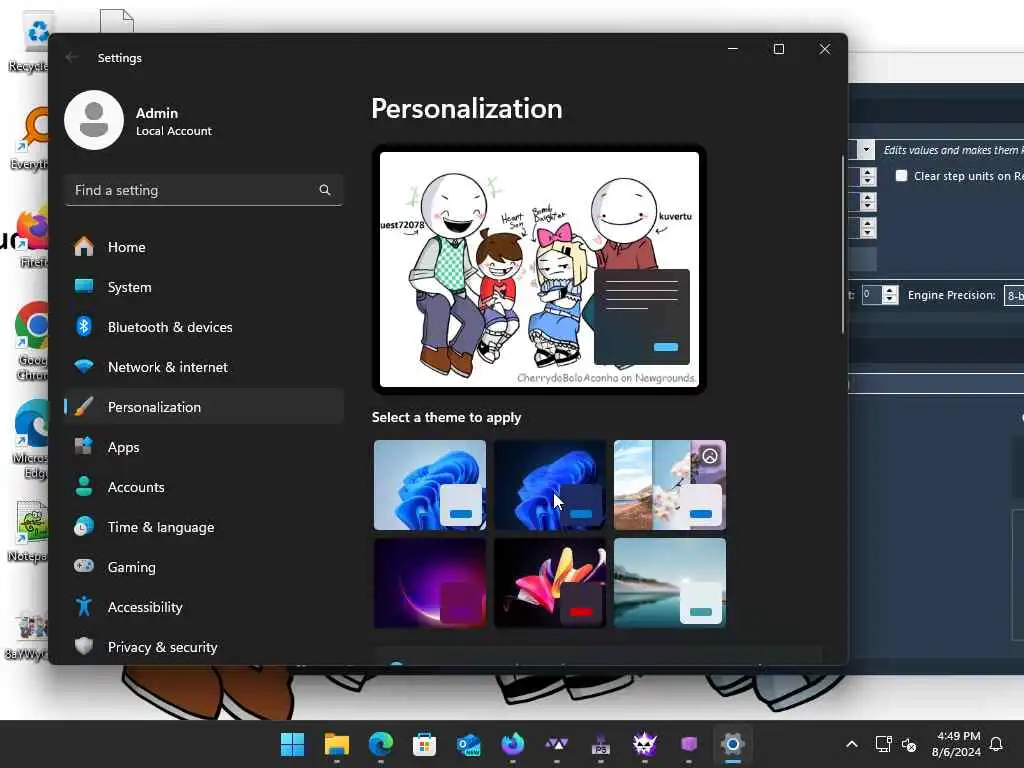Apply the colorful Captured Motion theme
The image size is (1024, 768).
click(550, 583)
